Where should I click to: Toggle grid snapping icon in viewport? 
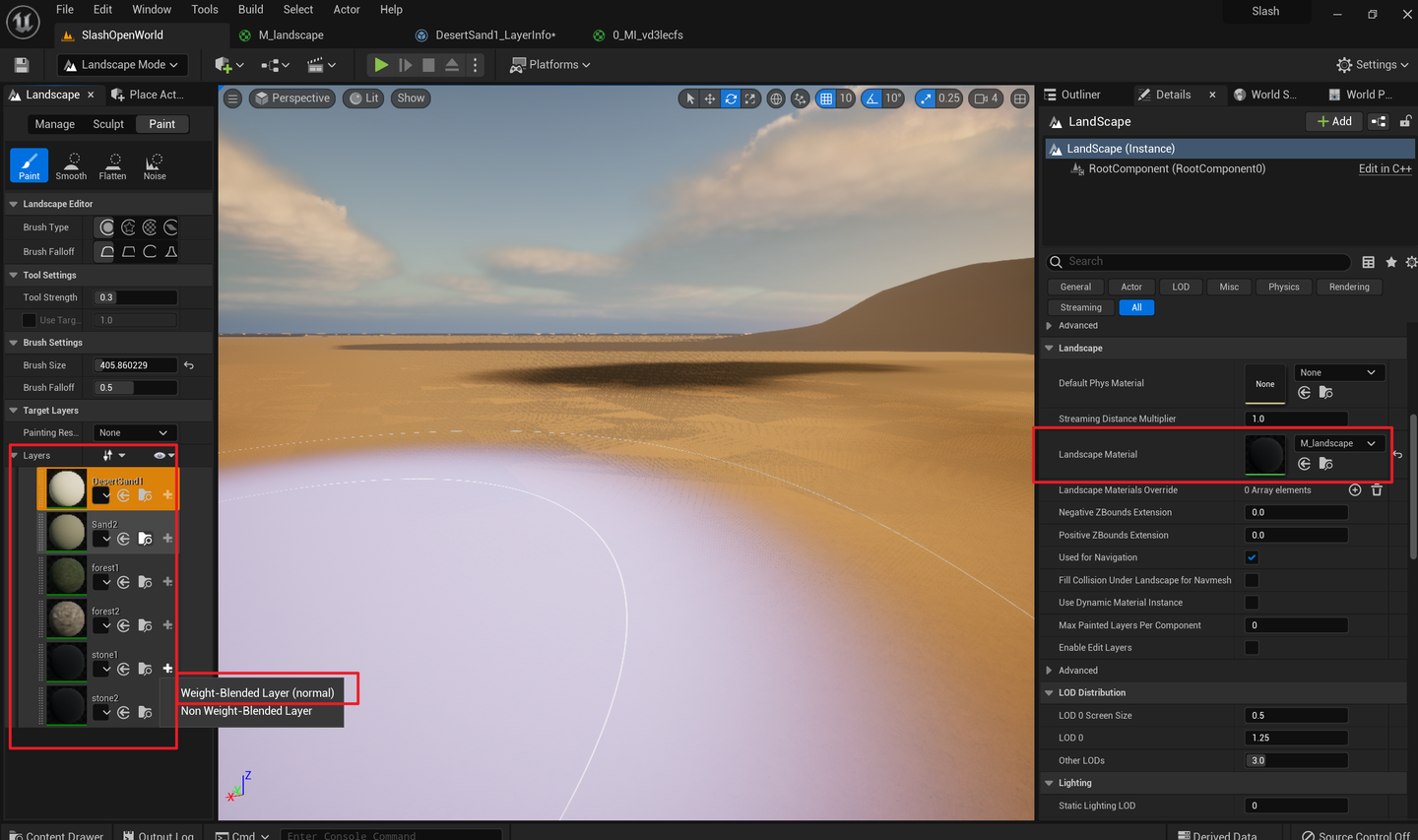826,98
